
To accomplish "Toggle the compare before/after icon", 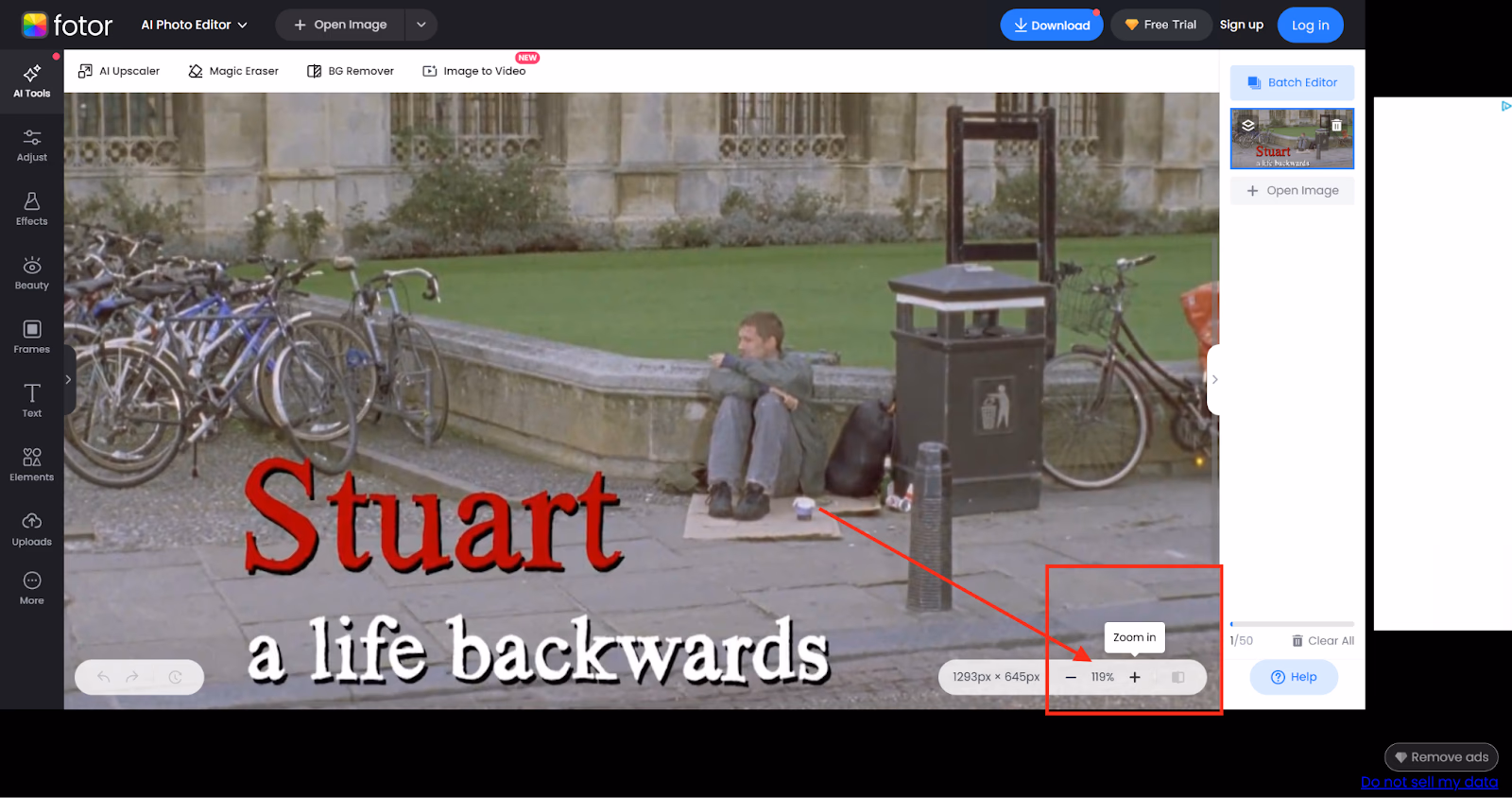I will point(1177,677).
